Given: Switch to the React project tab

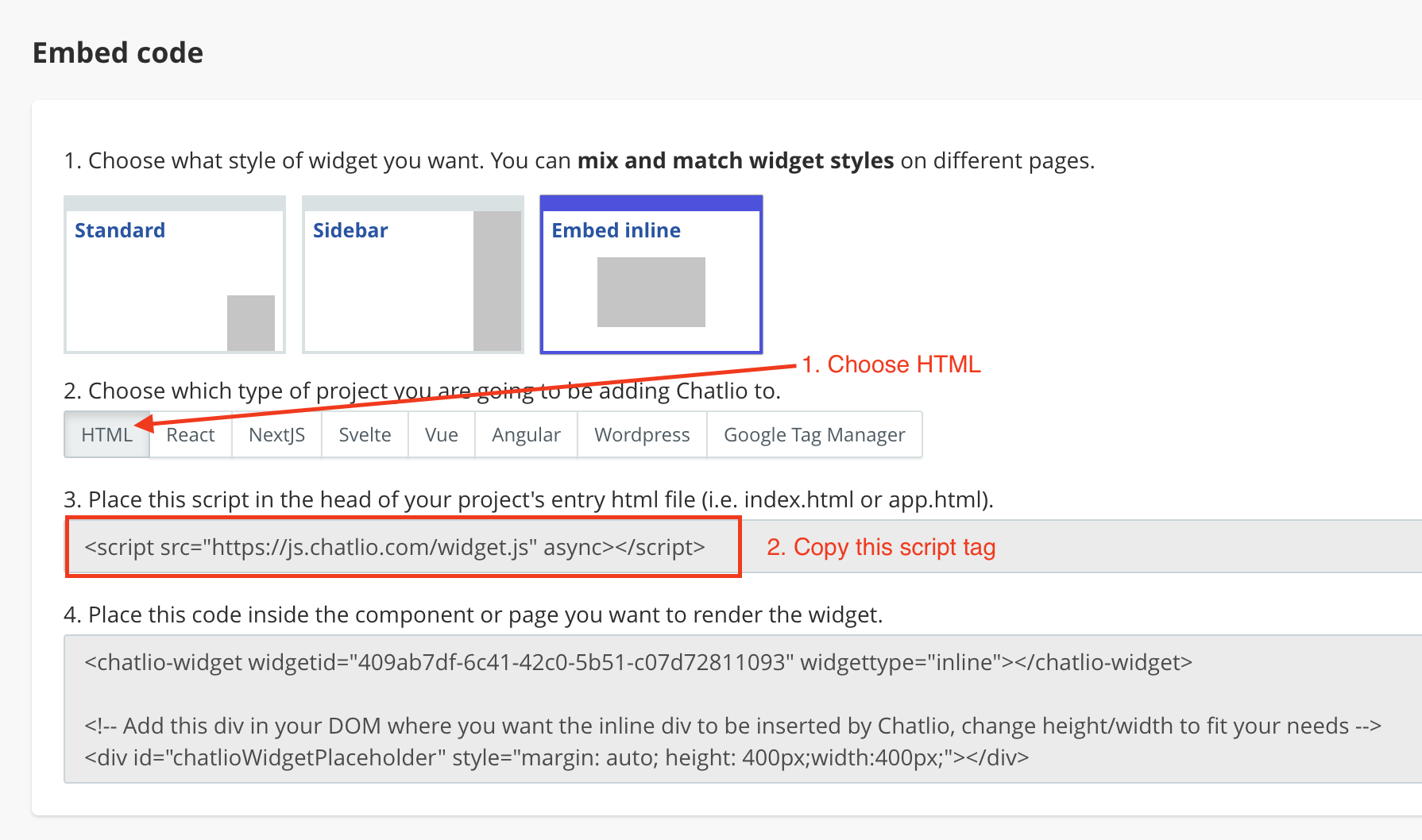Looking at the screenshot, I should (x=191, y=434).
